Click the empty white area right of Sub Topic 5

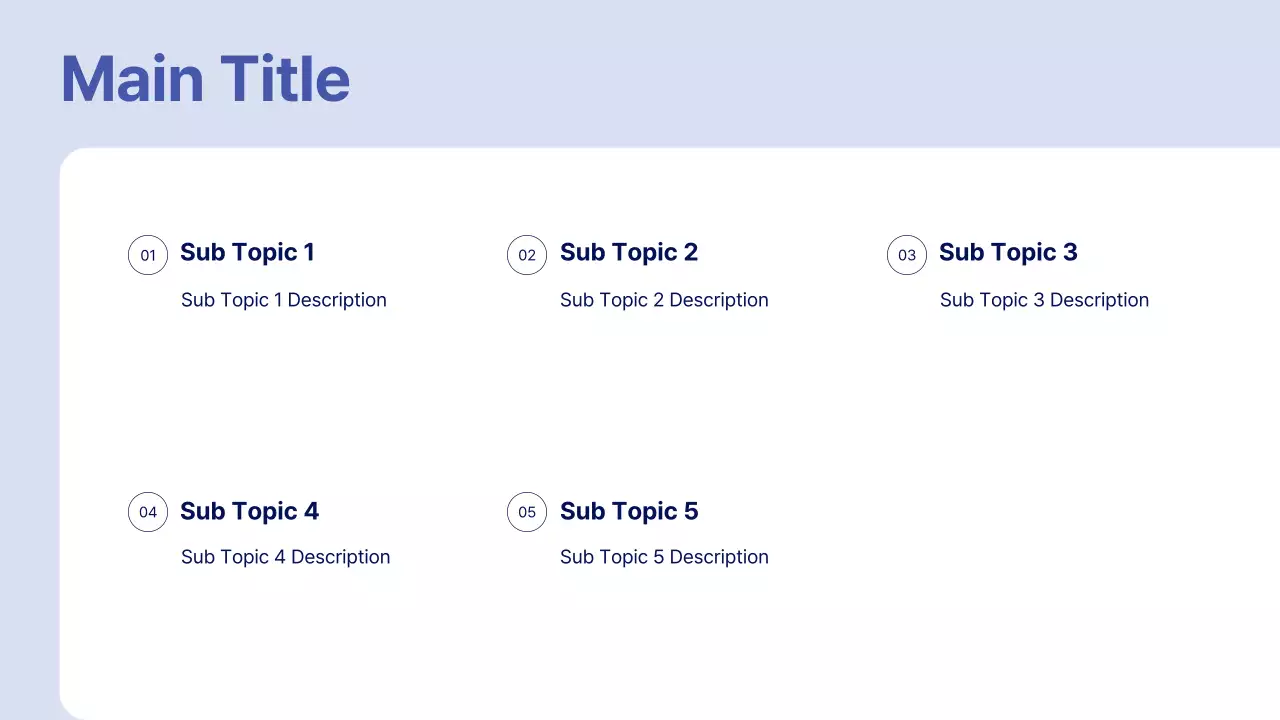(1000, 530)
